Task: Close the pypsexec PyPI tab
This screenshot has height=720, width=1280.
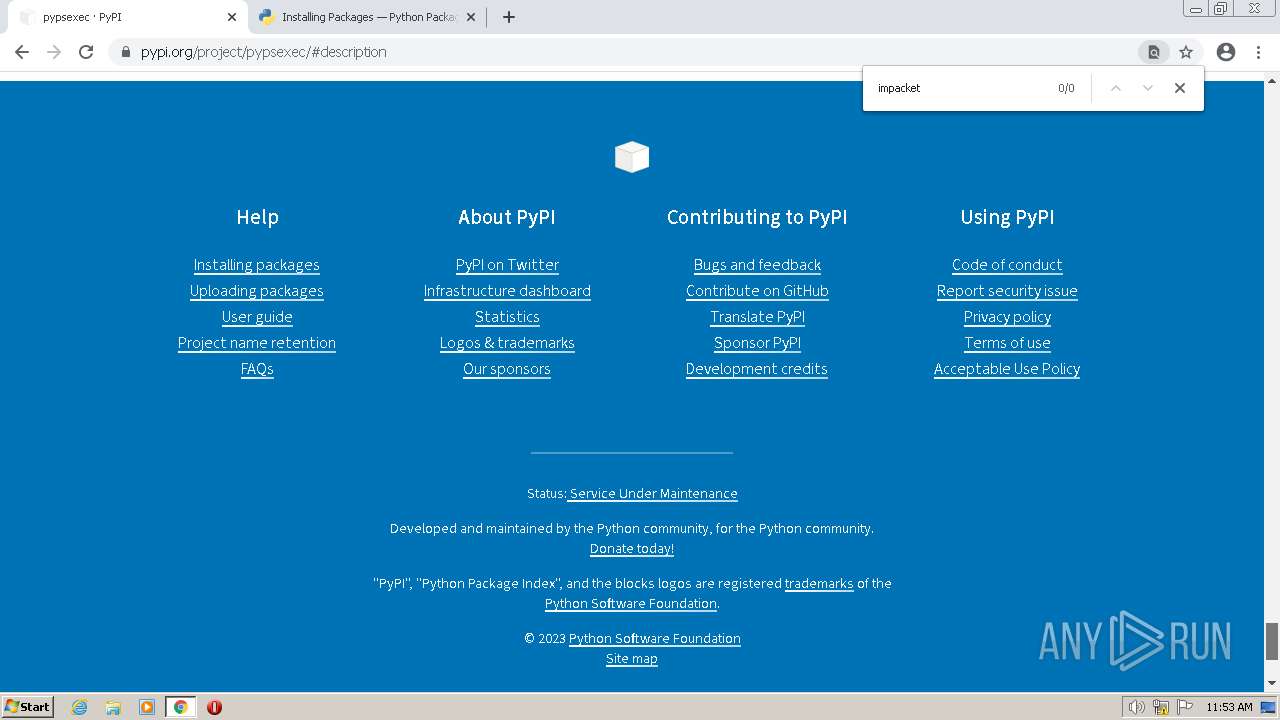Action: pos(232,17)
